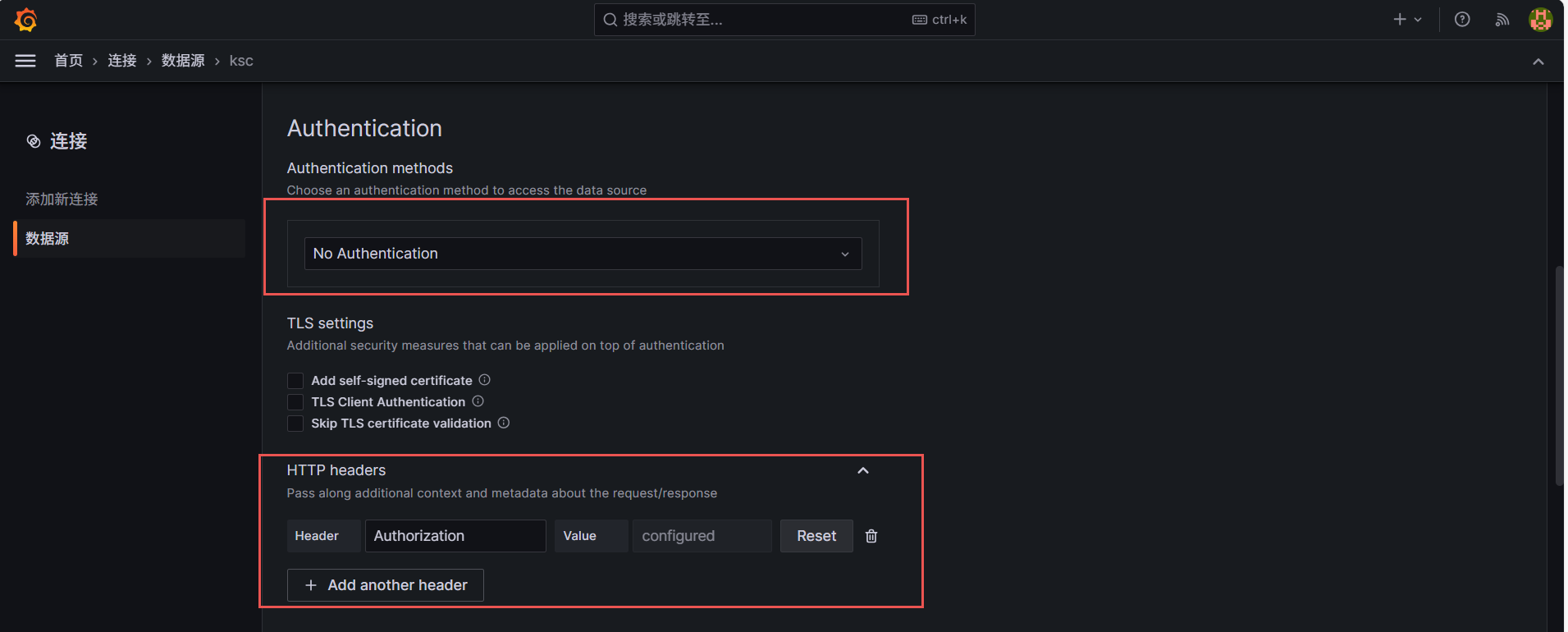Open the No Authentication method dropdown
Screen dimensions: 1568x632
tap(583, 254)
